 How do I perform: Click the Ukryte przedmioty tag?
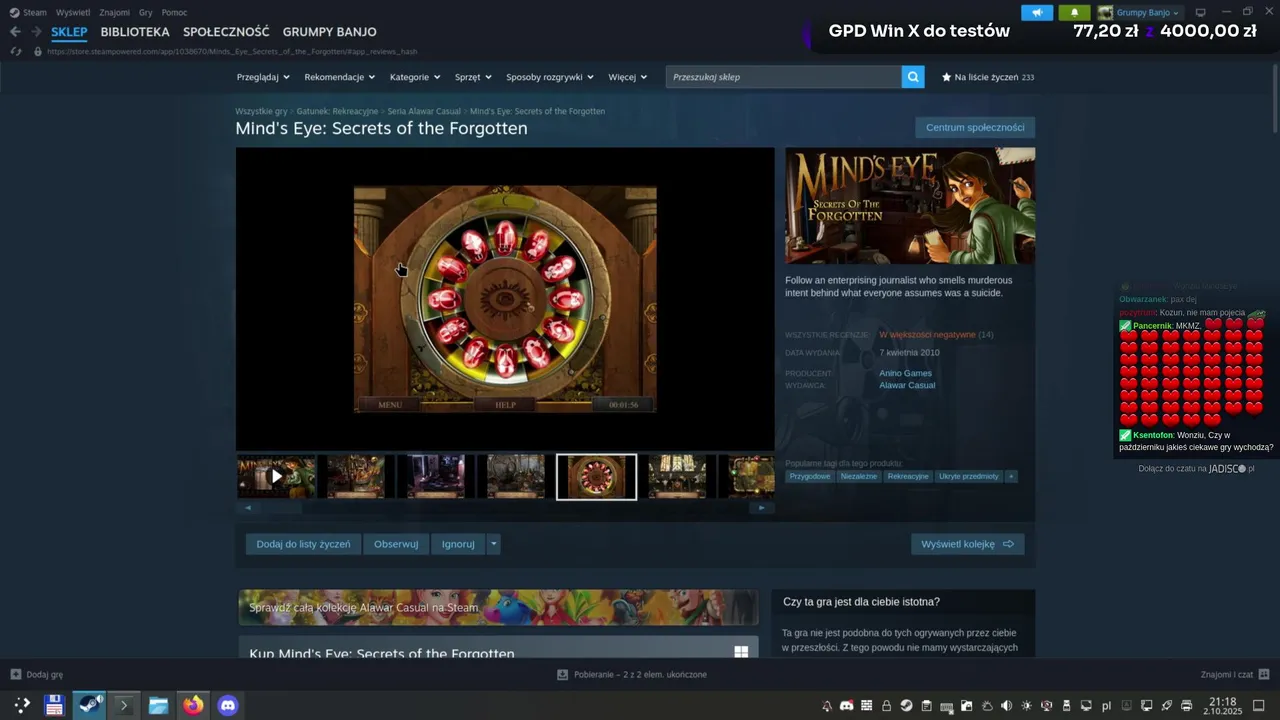click(x=969, y=476)
